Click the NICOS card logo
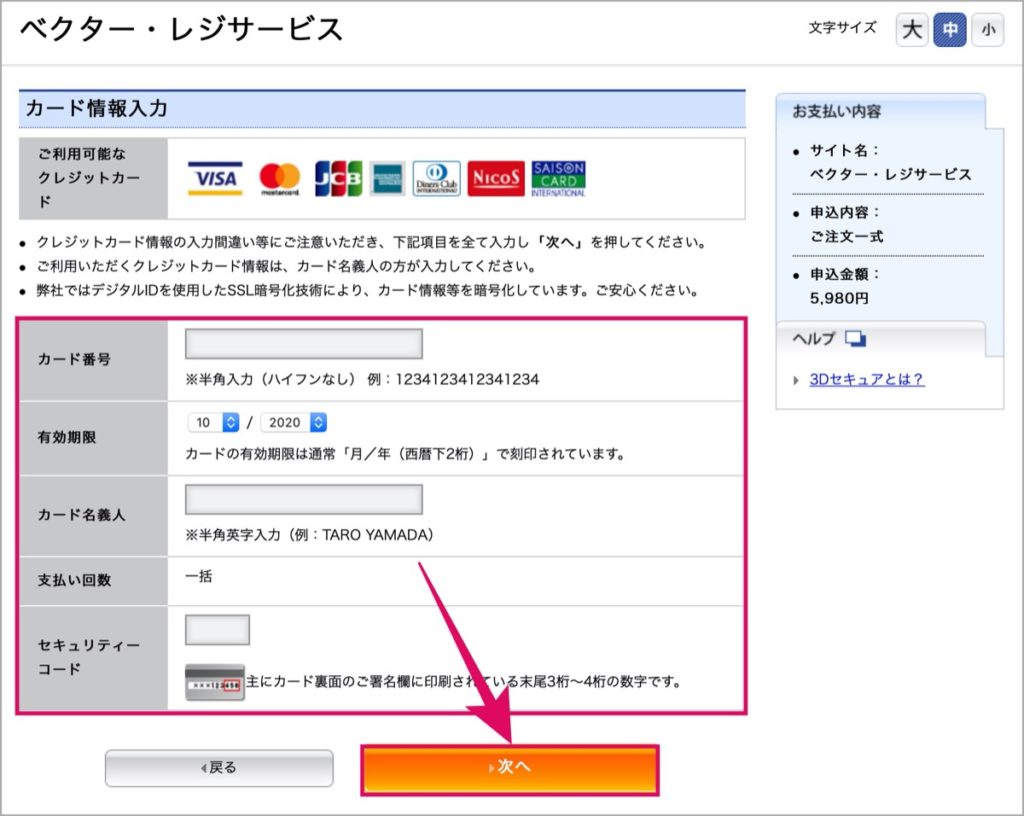 coord(496,178)
